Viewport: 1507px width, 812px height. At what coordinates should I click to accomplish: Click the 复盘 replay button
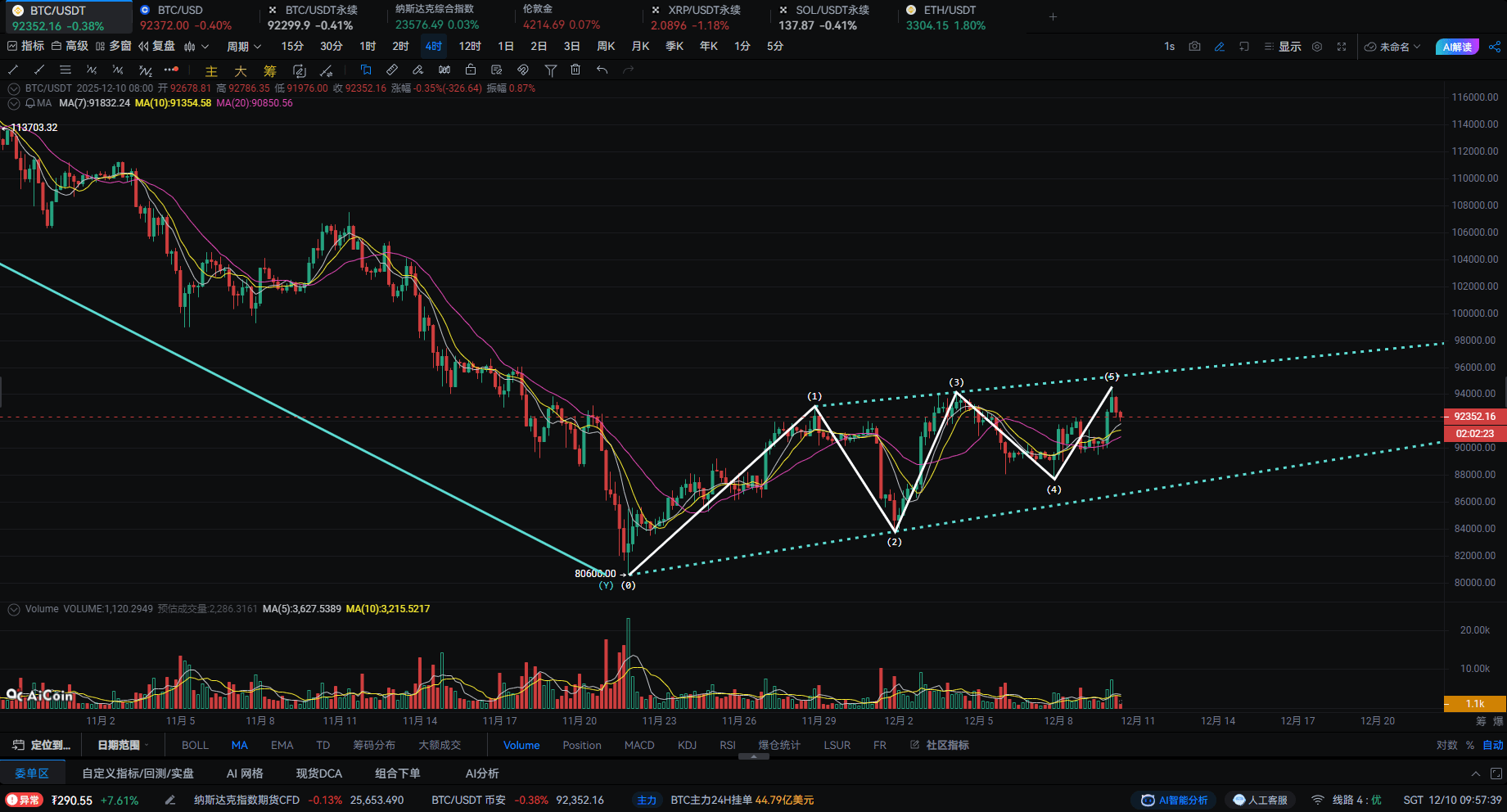pyautogui.click(x=157, y=47)
